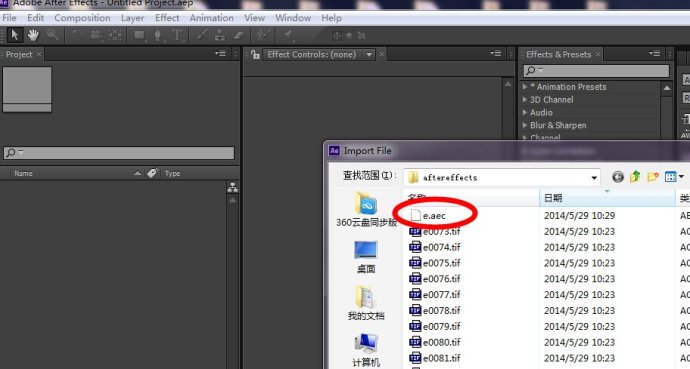Open the aftereffects folder location dropdown
The height and width of the screenshot is (369, 690).
click(594, 178)
